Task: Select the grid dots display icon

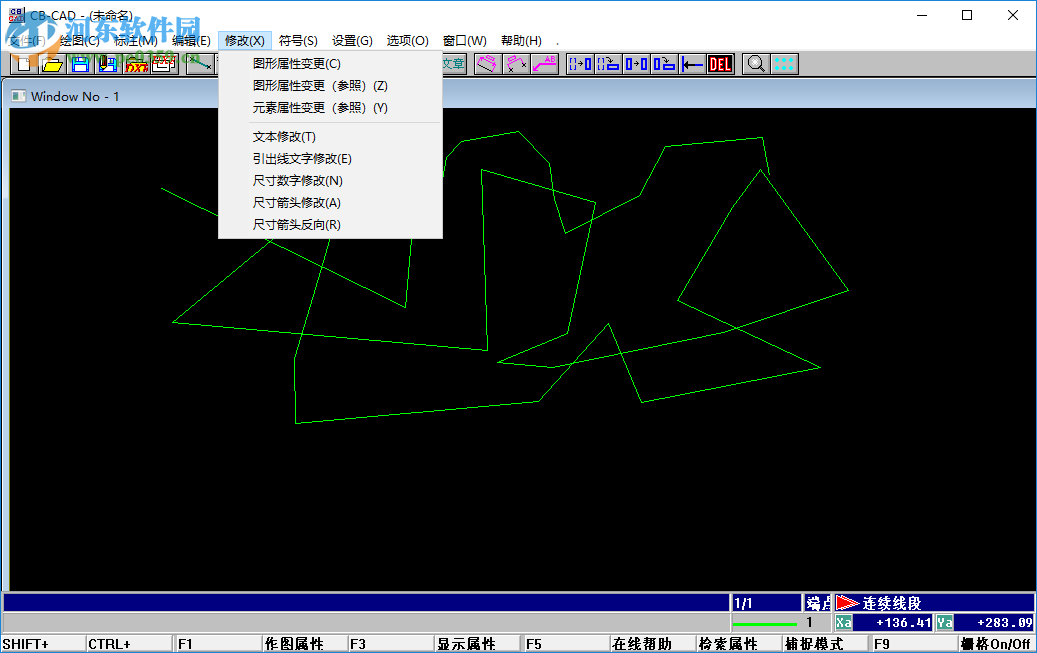Action: 784,63
